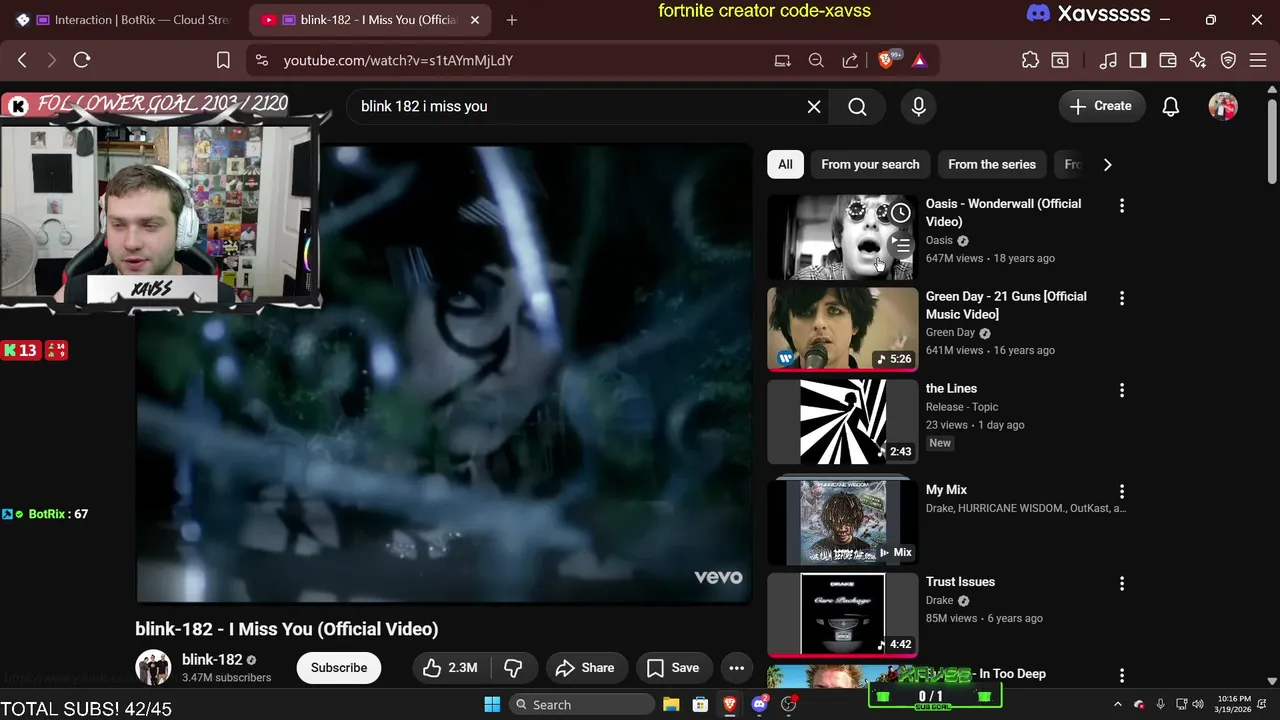This screenshot has height=720, width=1280.
Task: Open the Brave Wallet icon
Action: coord(1168,60)
